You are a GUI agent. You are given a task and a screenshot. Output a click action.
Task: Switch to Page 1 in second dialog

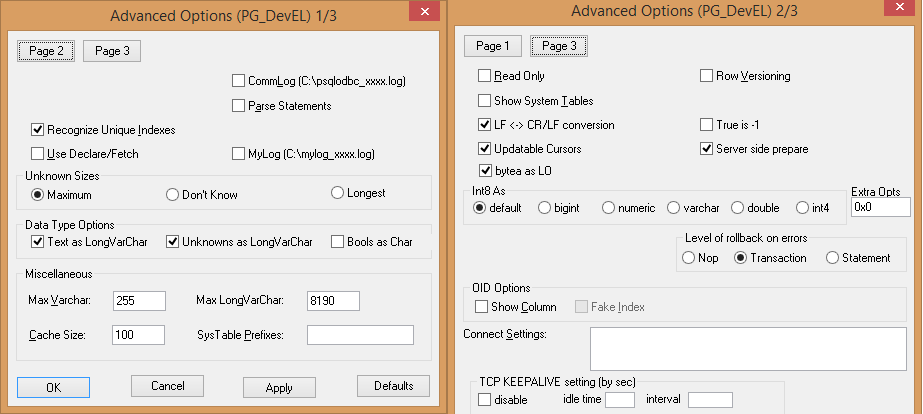pos(492,46)
